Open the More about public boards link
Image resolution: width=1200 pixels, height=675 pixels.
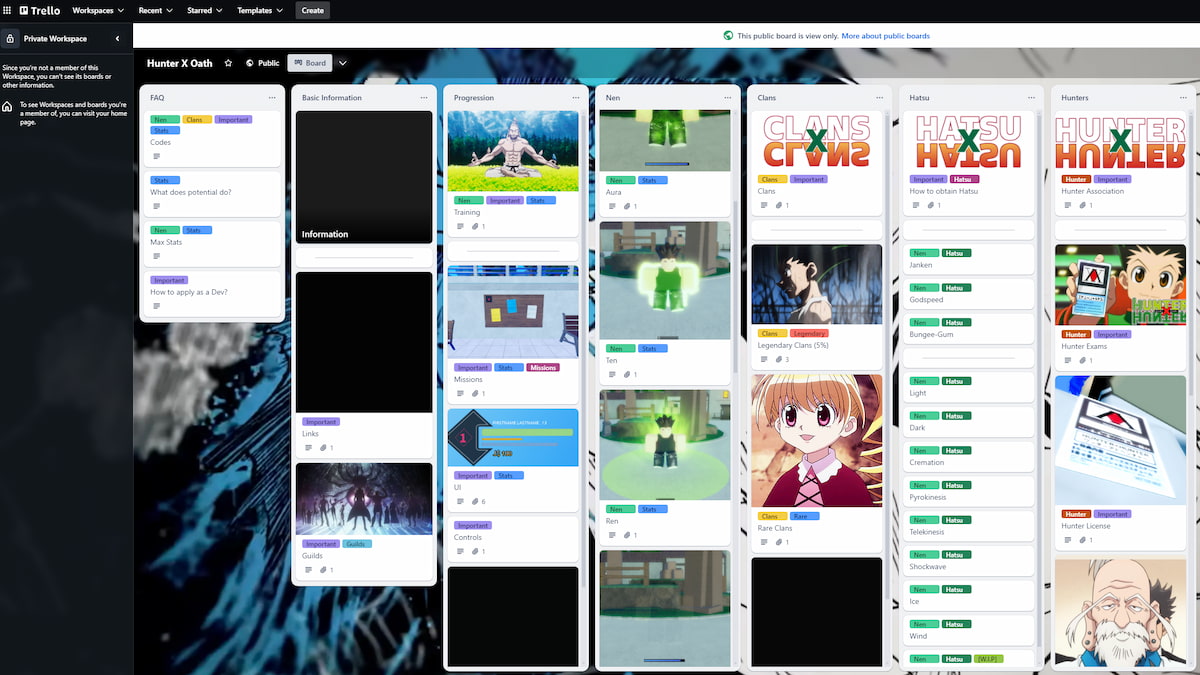885,34
